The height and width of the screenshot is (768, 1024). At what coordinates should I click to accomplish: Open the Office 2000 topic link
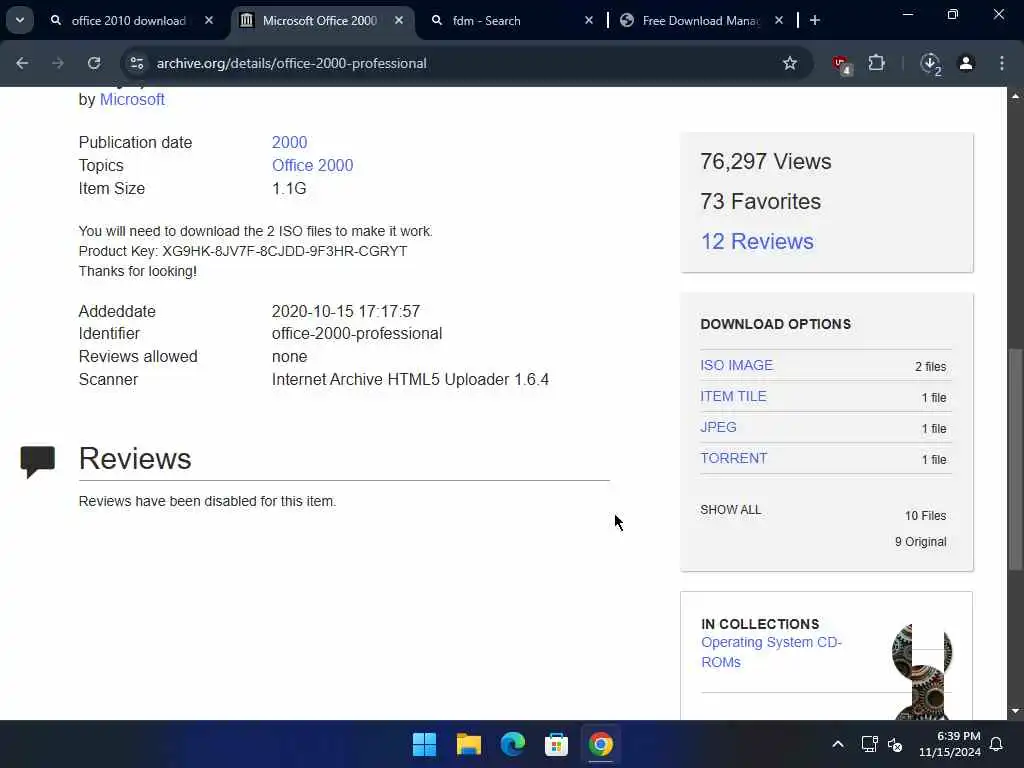[312, 165]
